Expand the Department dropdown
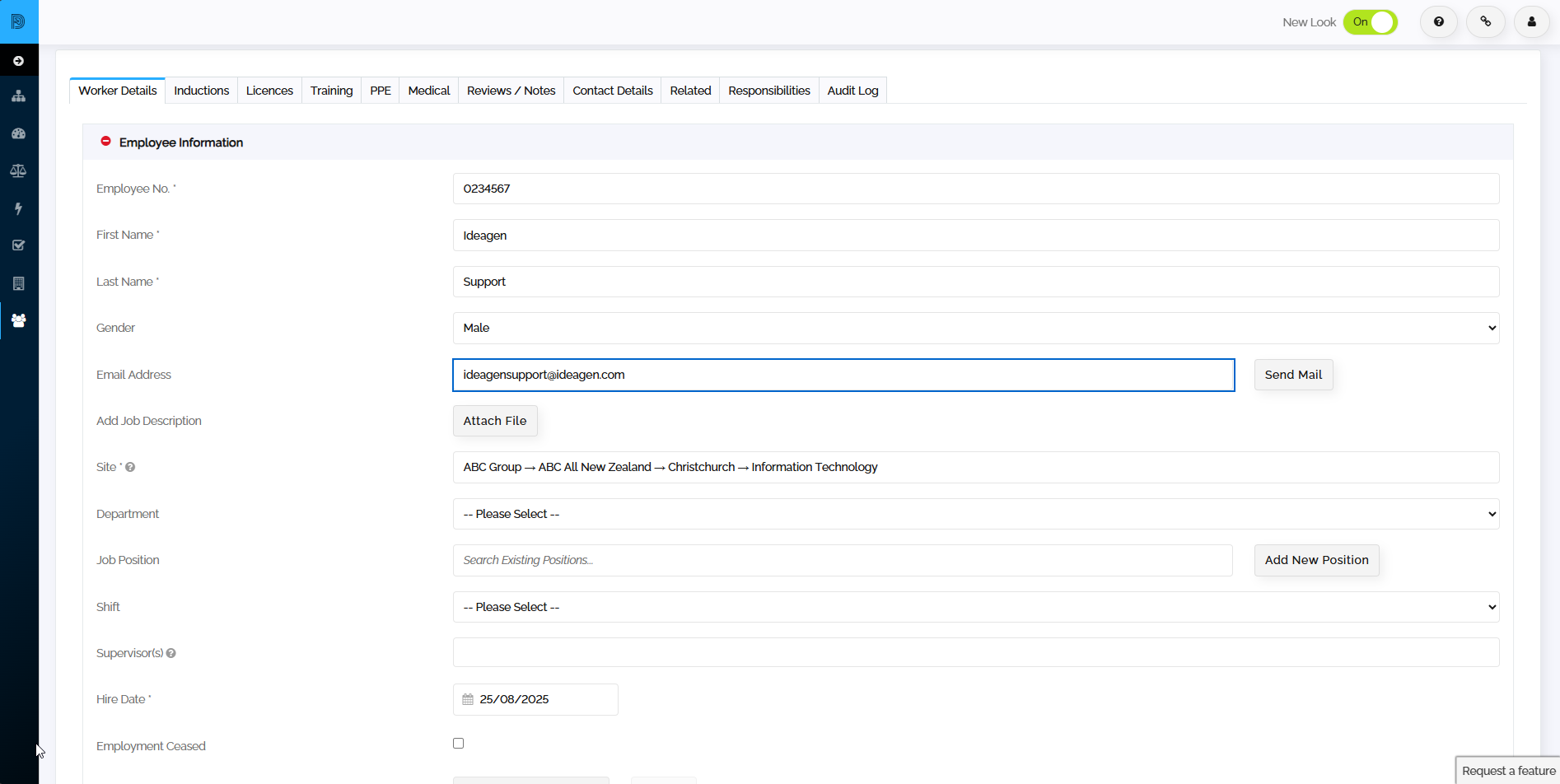This screenshot has height=784, width=1560. 976,514
